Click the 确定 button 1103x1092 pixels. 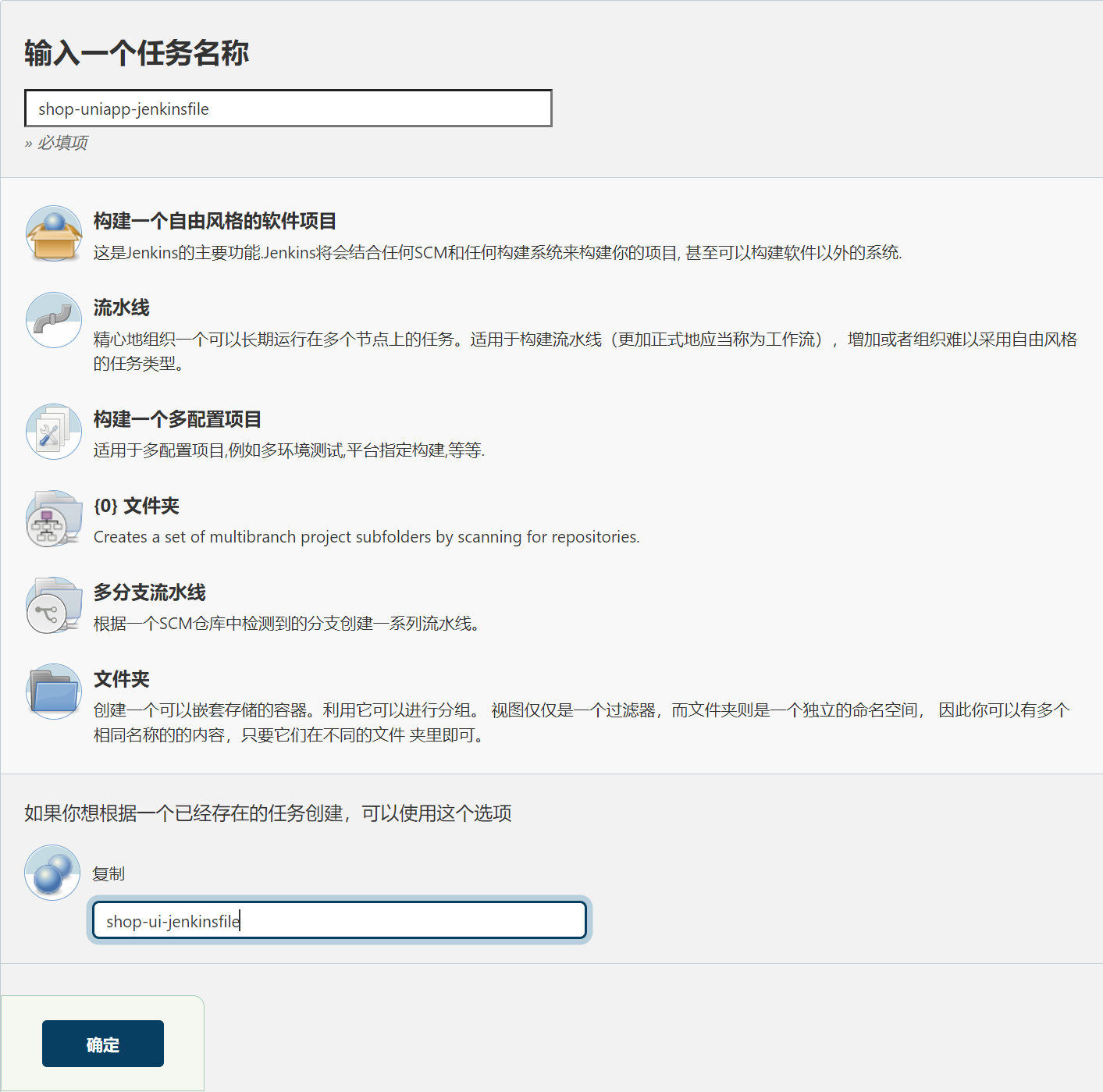(x=103, y=1044)
